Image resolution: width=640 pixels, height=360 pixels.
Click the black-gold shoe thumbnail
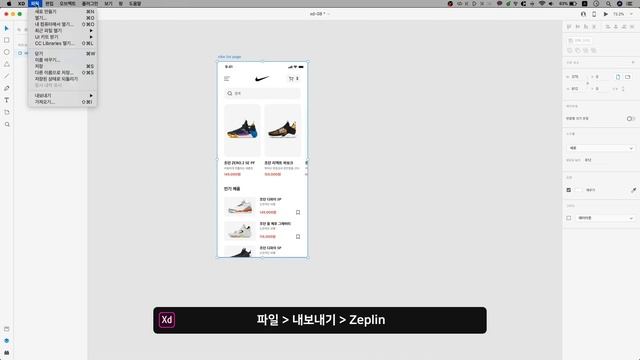pyautogui.click(x=282, y=130)
